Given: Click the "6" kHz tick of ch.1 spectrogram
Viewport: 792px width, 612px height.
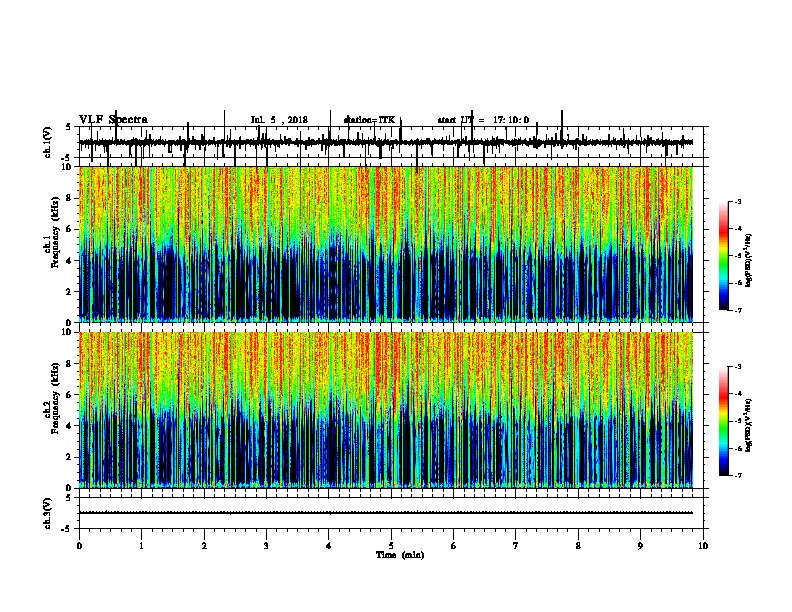Looking at the screenshot, I should (x=70, y=229).
